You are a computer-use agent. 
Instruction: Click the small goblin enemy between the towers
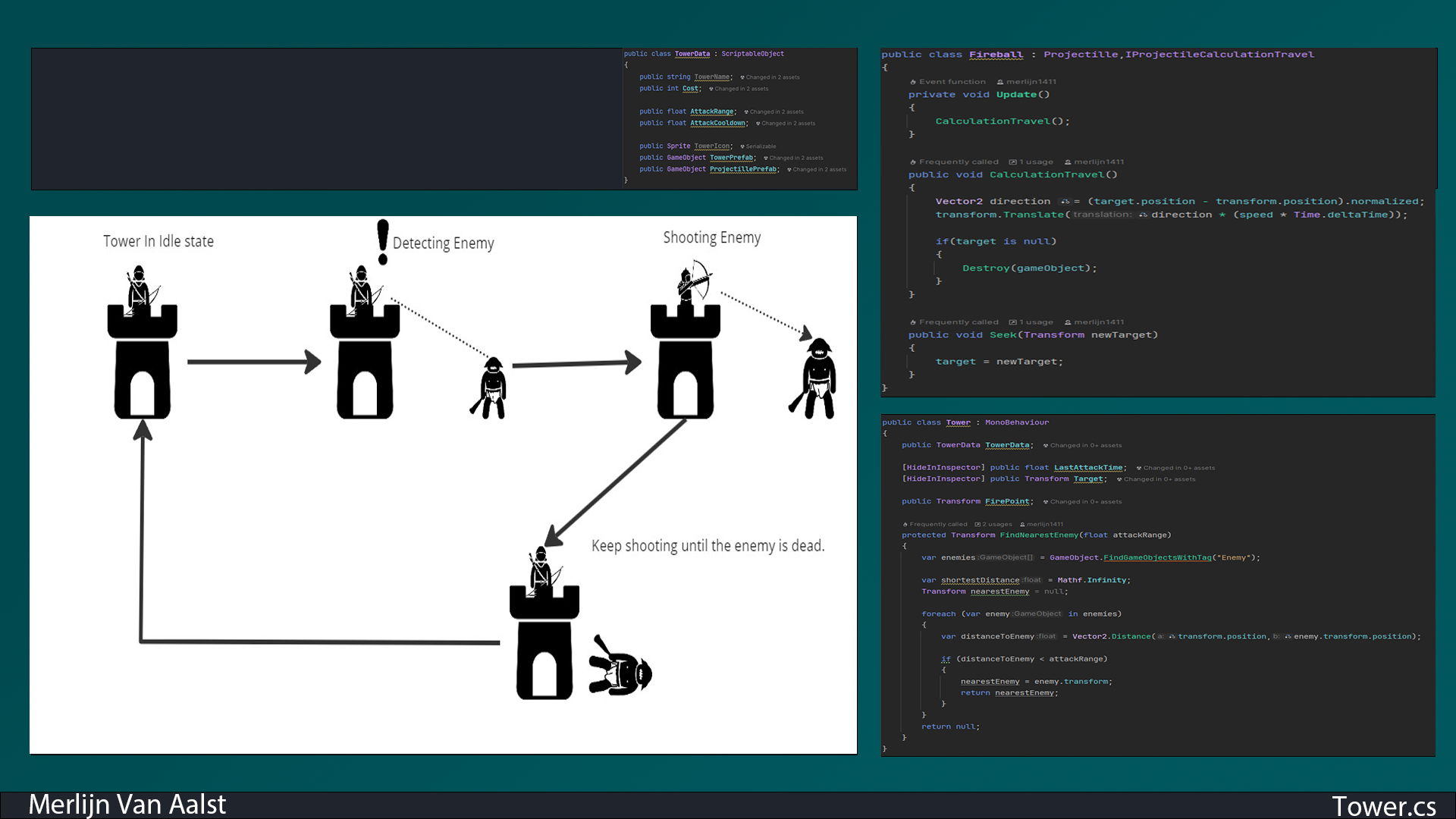point(491,388)
